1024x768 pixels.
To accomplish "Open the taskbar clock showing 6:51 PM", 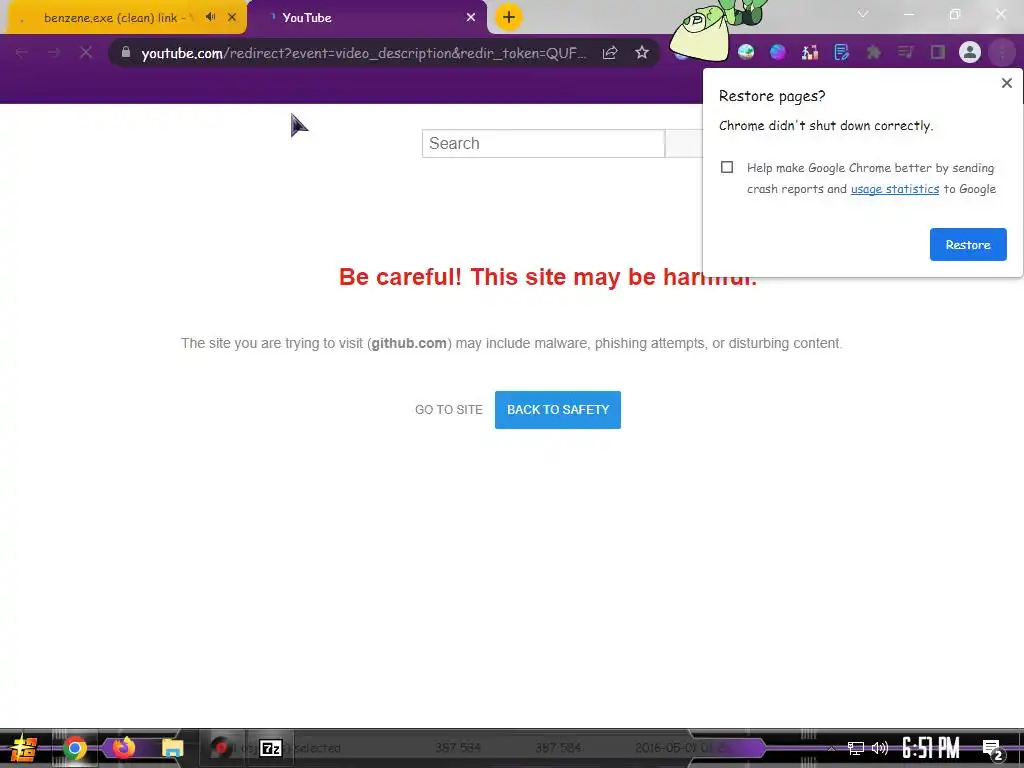I will (931, 748).
